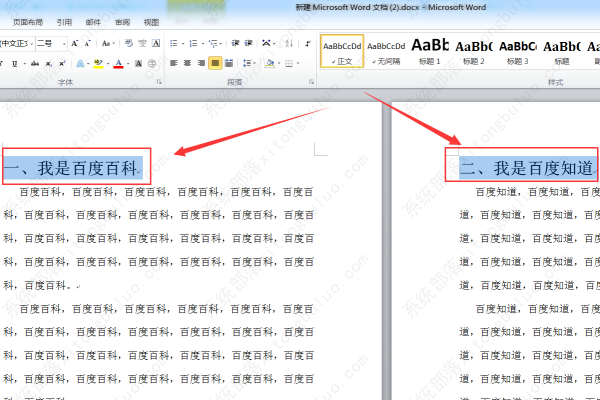Expand the font color arrow
The width and height of the screenshot is (600, 400).
click(x=128, y=64)
